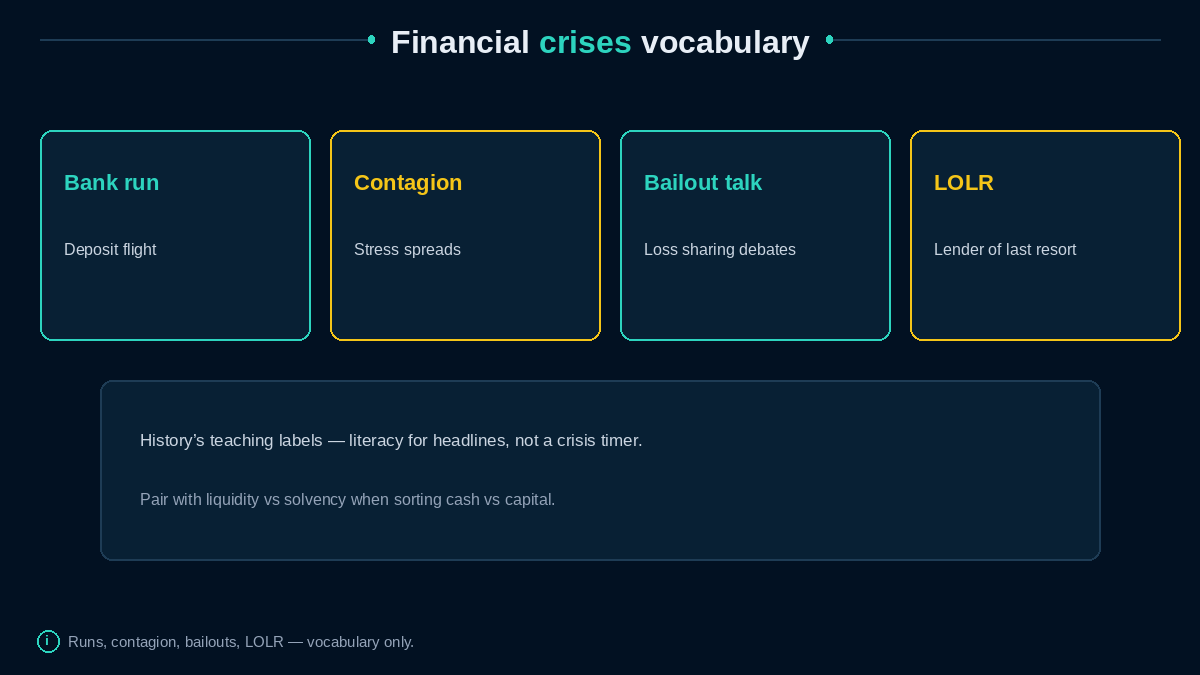Click the Bailout talk card title
The image size is (1200, 675).
click(703, 183)
